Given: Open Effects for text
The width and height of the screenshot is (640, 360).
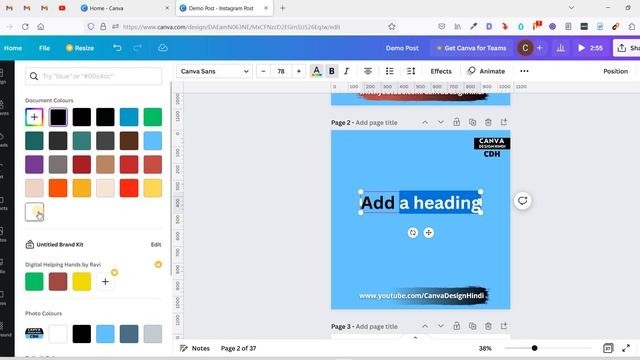Looking at the screenshot, I should 441,71.
